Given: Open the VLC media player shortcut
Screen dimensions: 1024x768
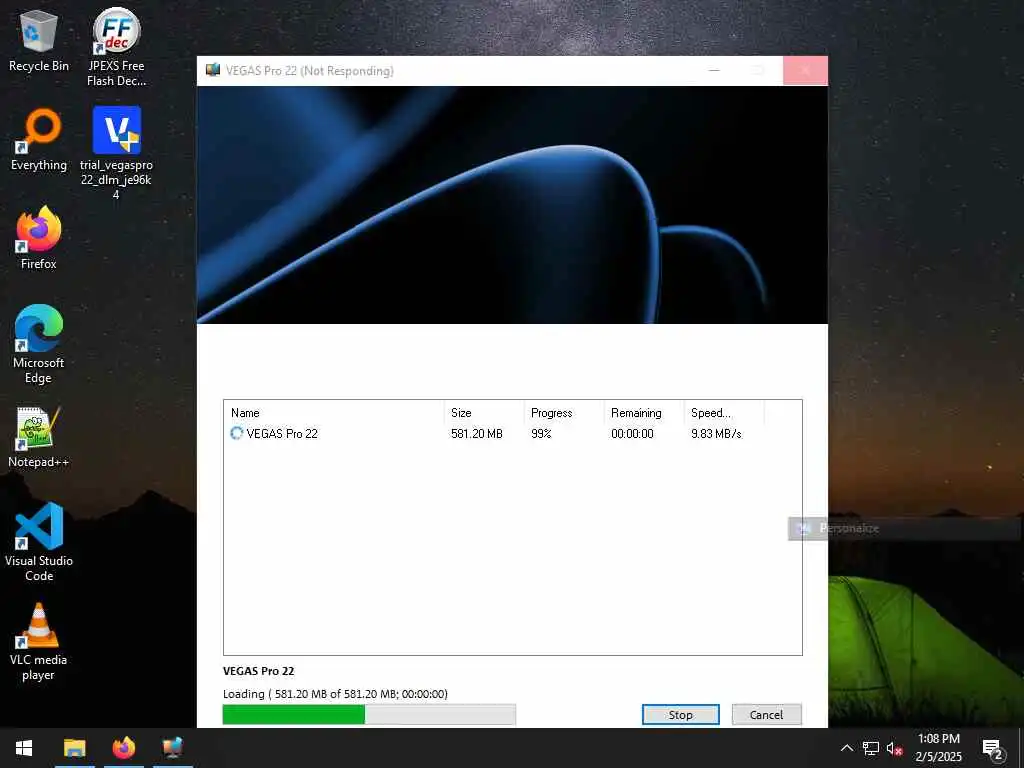Looking at the screenshot, I should (39, 642).
